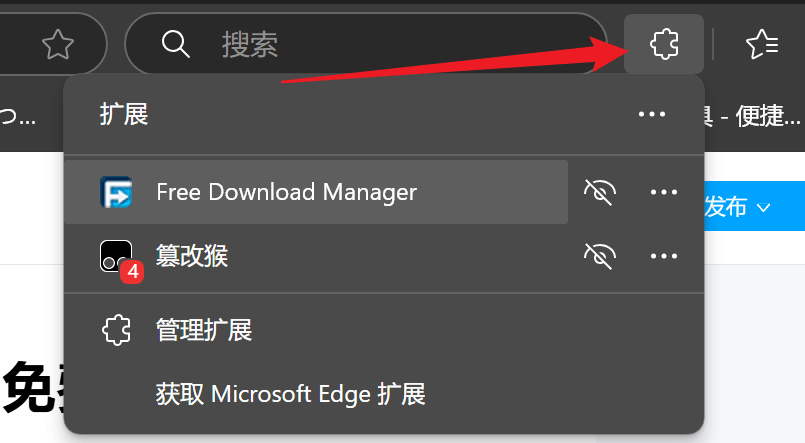
Task: Click the Free Download Manager extension icon
Action: (116, 192)
